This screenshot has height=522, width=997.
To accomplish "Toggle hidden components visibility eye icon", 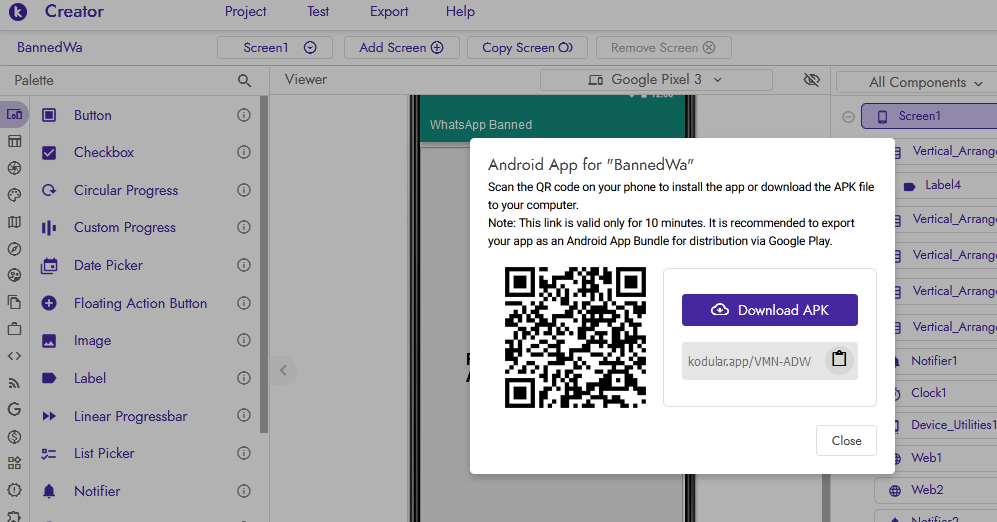I will click(x=811, y=79).
